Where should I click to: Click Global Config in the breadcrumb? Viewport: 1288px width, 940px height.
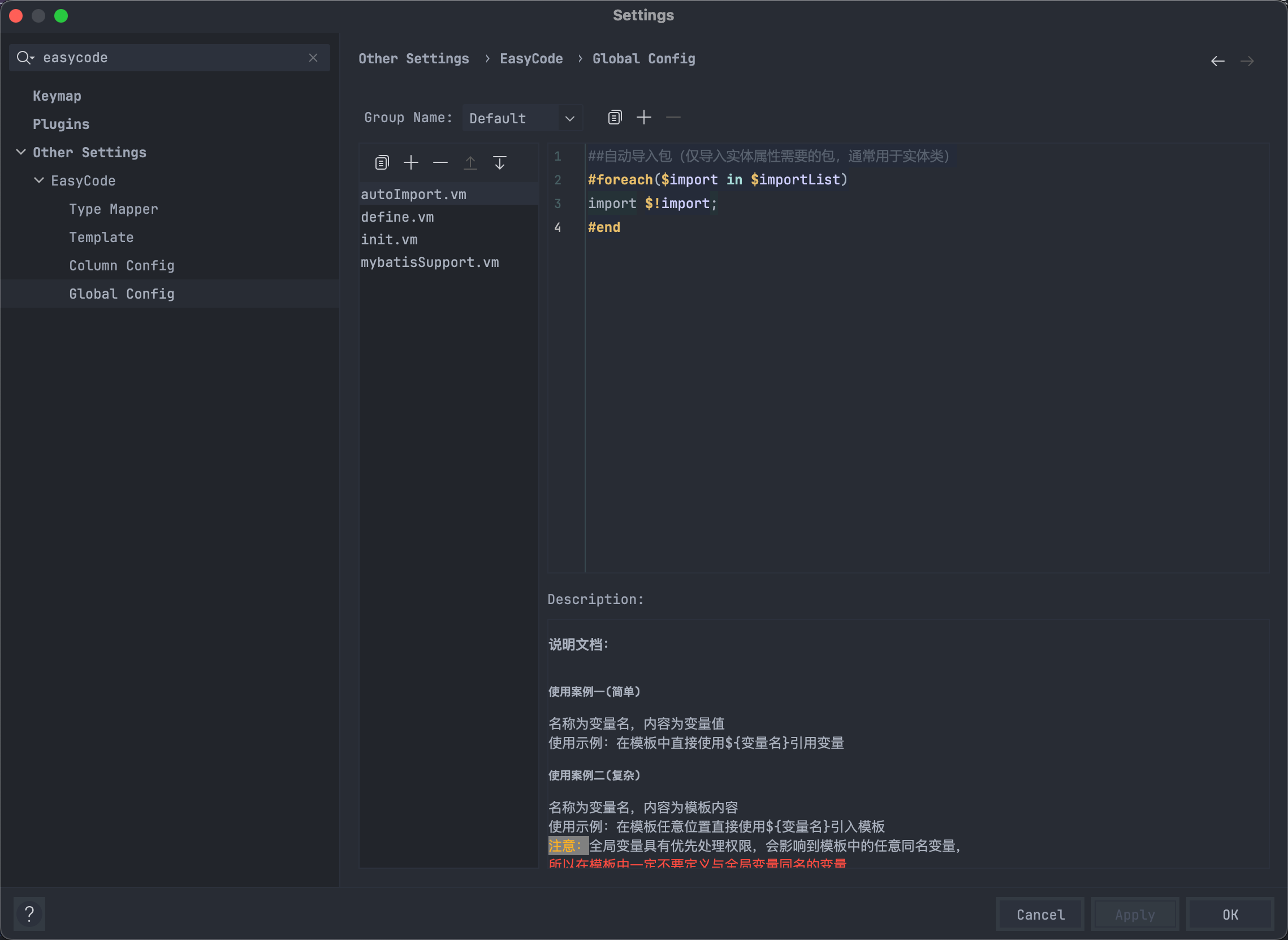click(643, 59)
